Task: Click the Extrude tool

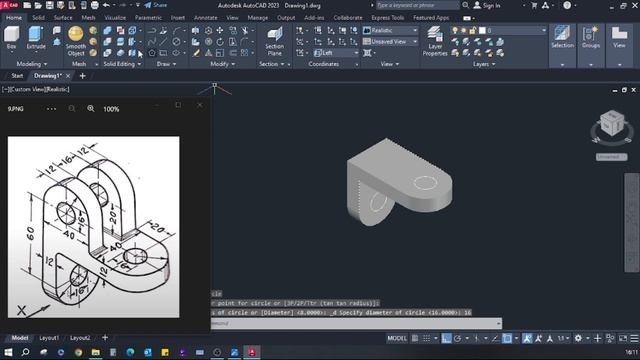Action: 36,37
